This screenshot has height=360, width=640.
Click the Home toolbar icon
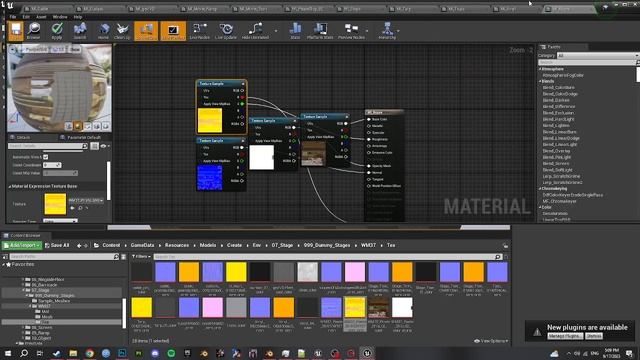[104, 31]
